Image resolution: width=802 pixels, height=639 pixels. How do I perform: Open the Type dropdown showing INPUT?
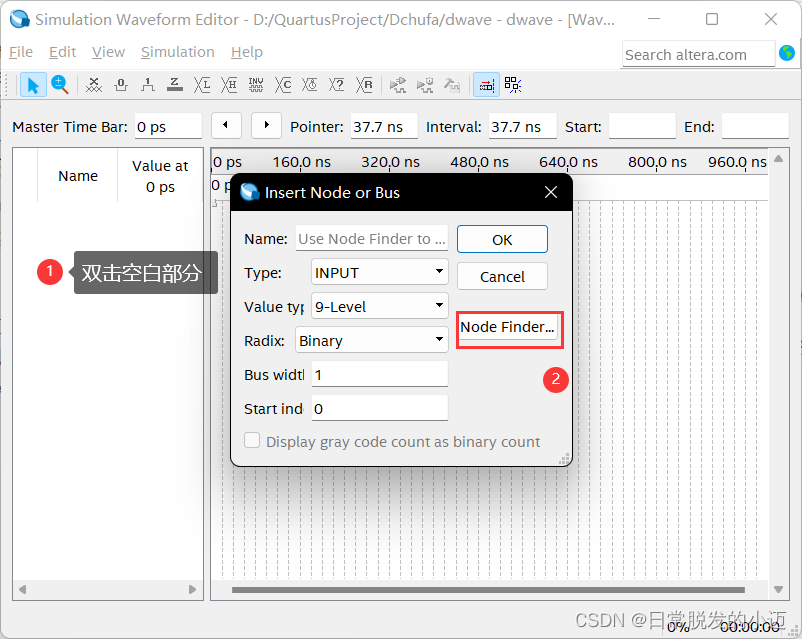[x=380, y=272]
